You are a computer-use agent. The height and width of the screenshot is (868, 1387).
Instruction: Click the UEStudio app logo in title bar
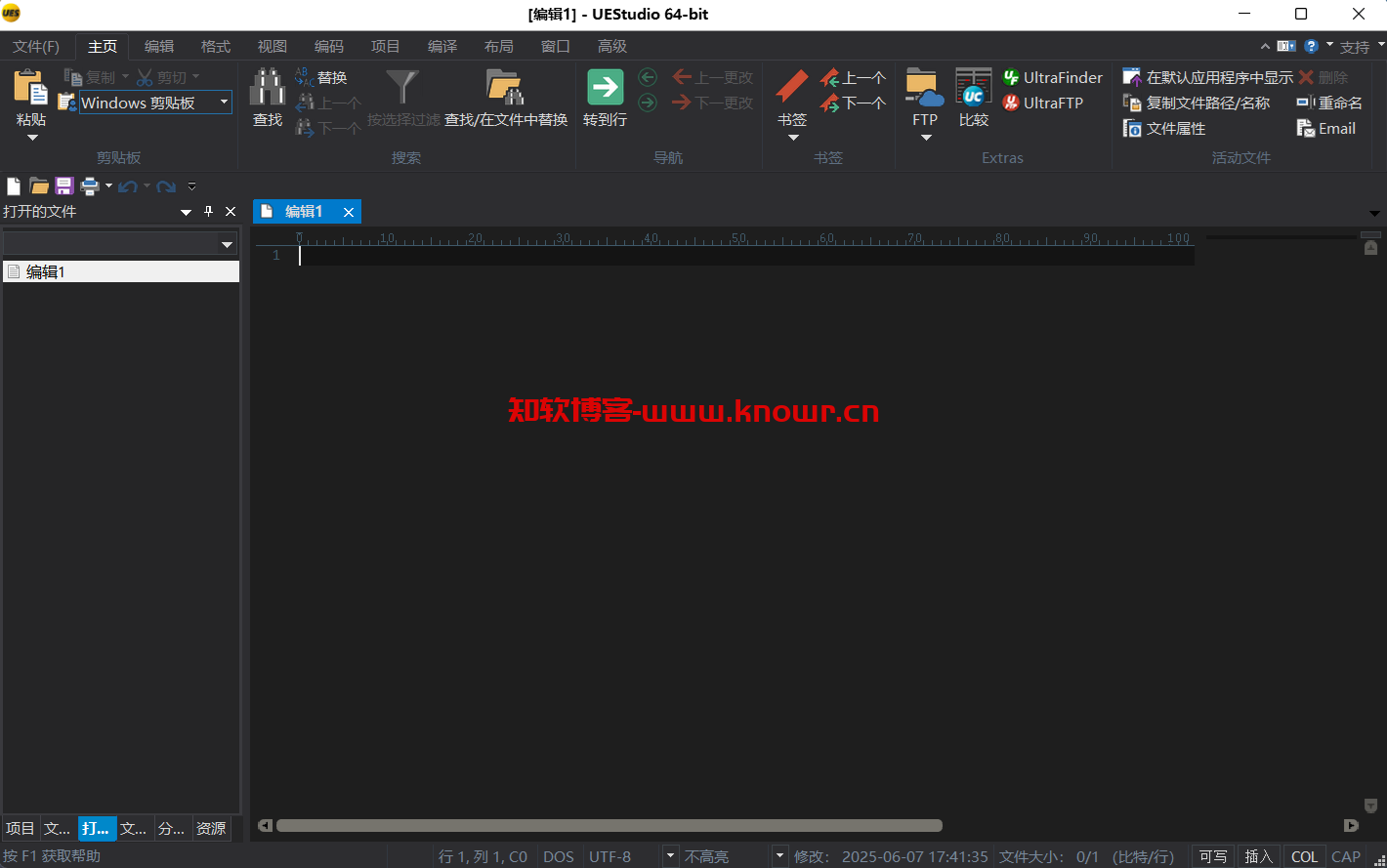click(12, 14)
